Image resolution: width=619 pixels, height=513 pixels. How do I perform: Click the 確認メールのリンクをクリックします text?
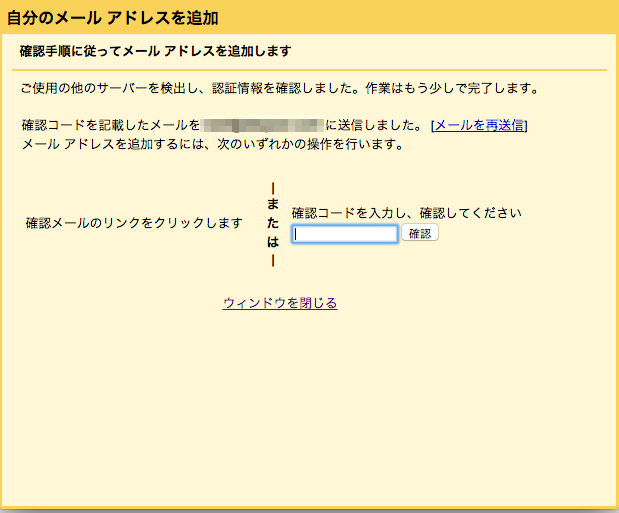pyautogui.click(x=134, y=223)
